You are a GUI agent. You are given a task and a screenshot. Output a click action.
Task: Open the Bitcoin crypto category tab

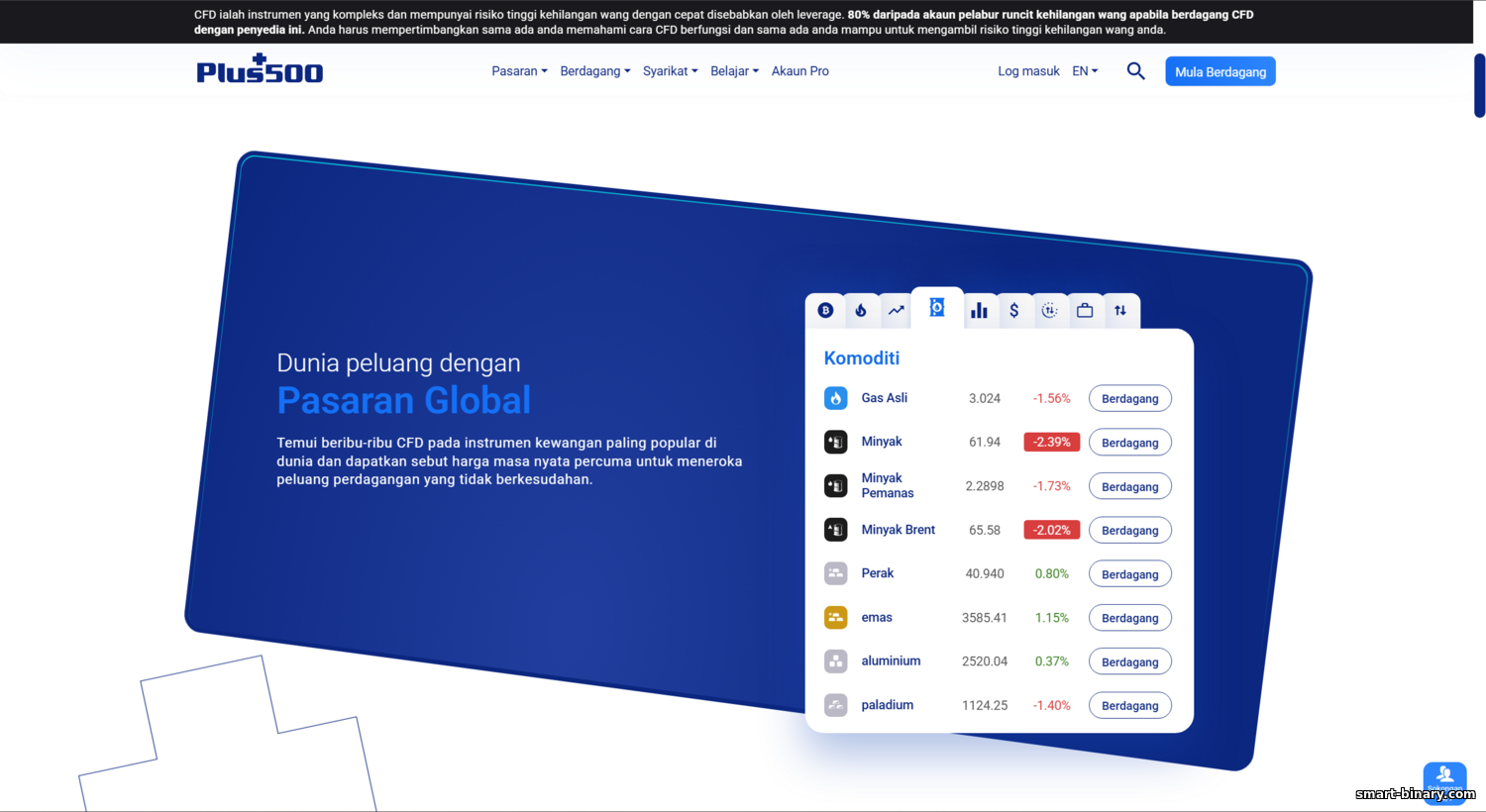click(x=825, y=311)
